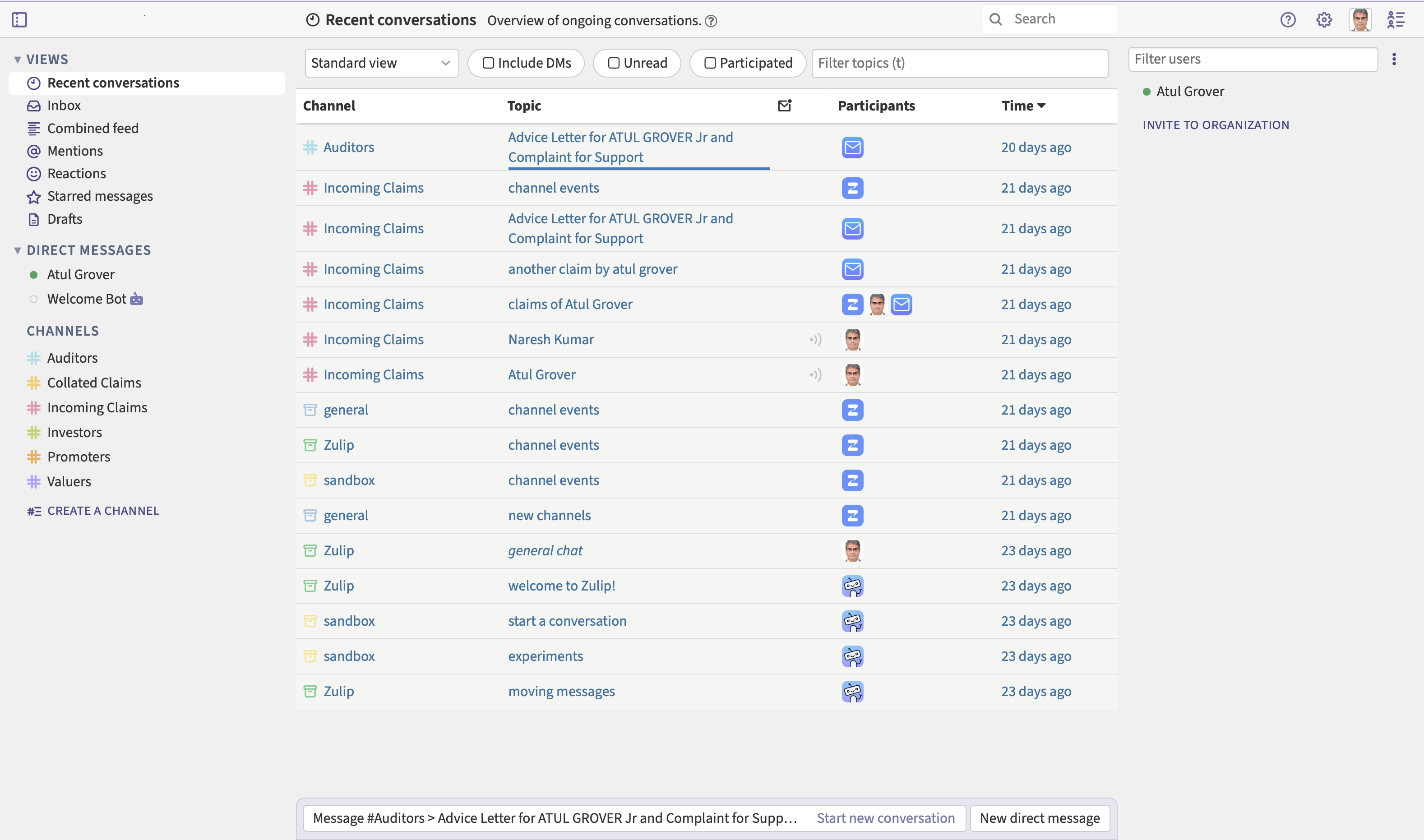The image size is (1424, 840).
Task: Click the Create a channel icon
Action: coord(34,511)
